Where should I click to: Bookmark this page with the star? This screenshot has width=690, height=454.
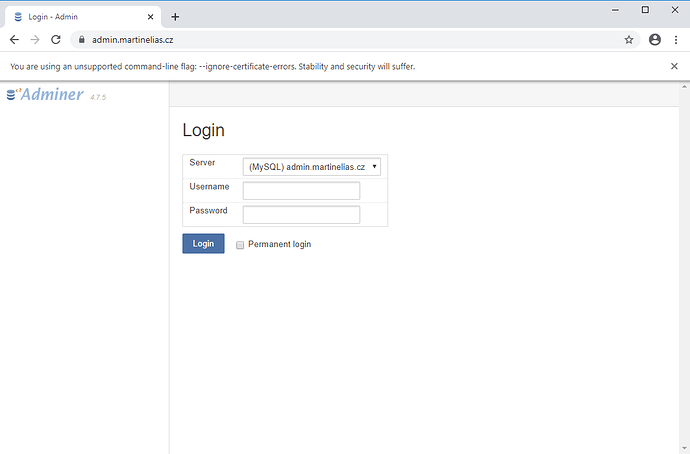629,40
